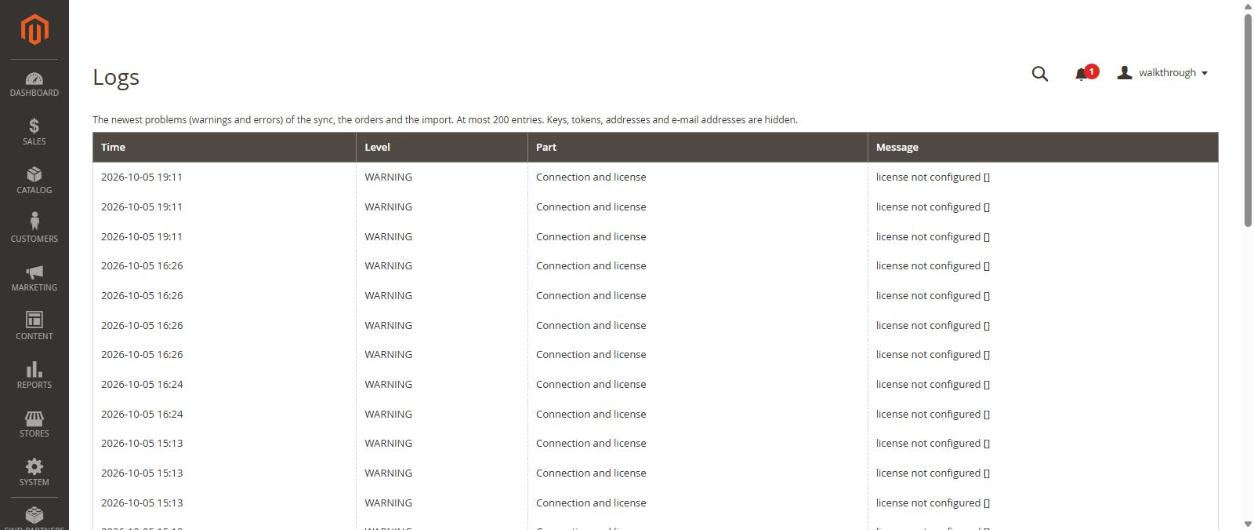The height and width of the screenshot is (530, 1254).
Task: Open the Marketing sidebar menu
Action: point(34,279)
